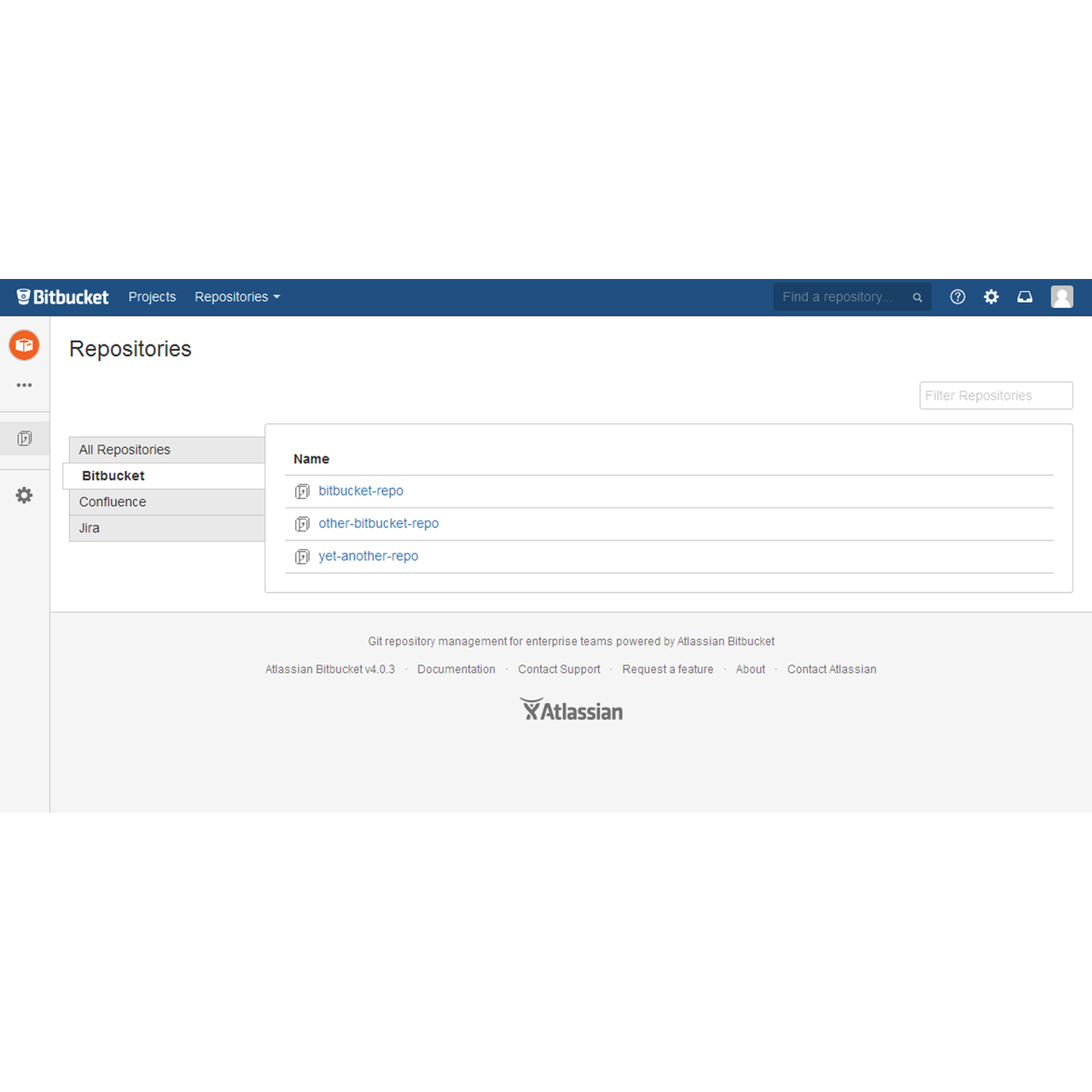Open the user avatar menu
Screen dimensions: 1092x1092
1061,296
